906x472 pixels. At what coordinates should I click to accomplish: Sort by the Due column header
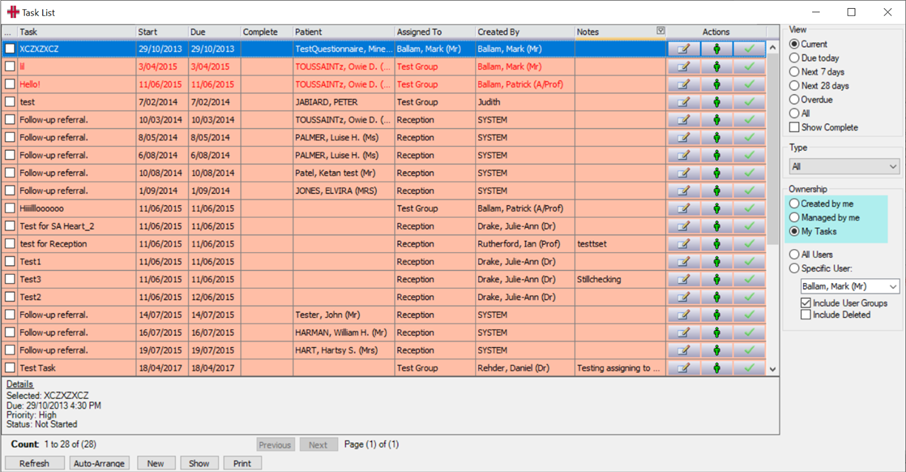(214, 32)
